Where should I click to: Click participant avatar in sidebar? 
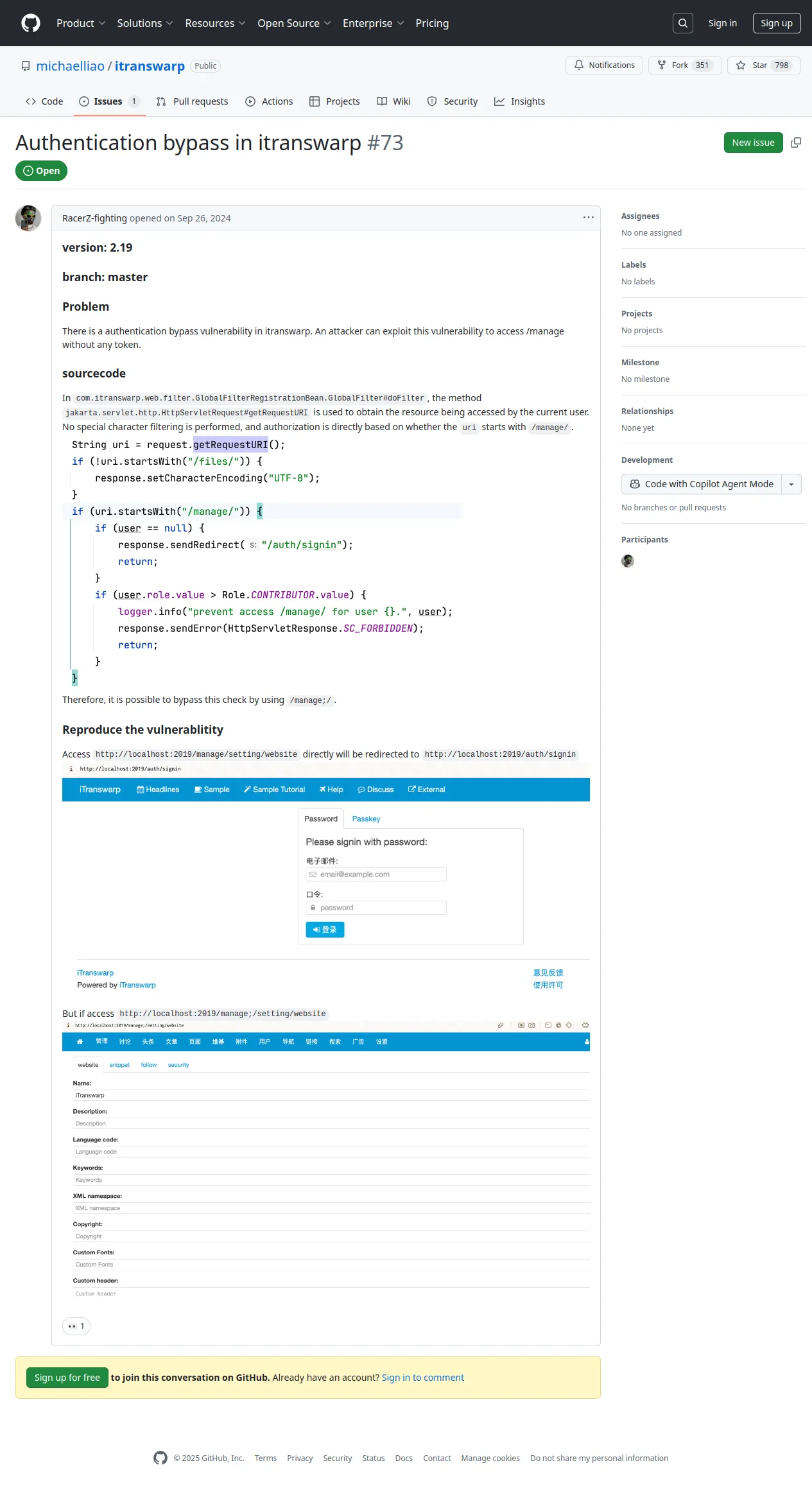point(628,561)
